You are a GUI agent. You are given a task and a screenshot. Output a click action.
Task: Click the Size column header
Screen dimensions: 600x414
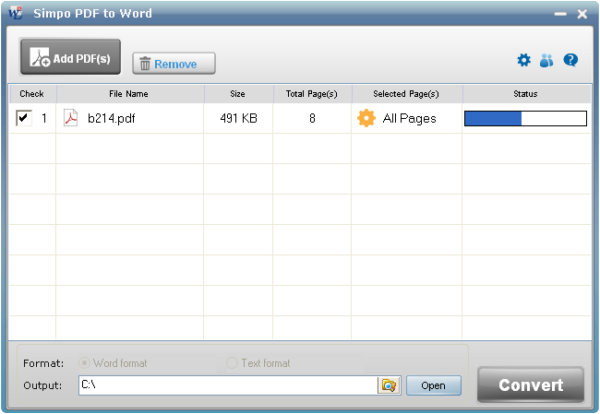click(x=238, y=94)
